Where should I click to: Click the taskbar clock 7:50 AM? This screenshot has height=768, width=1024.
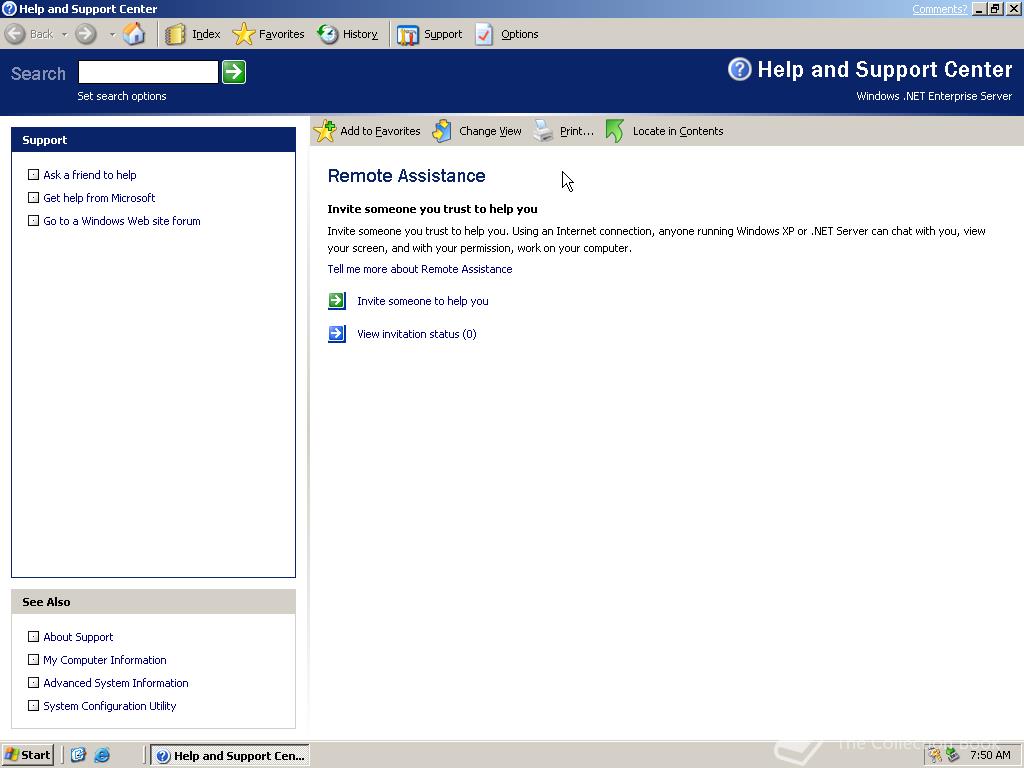tap(990, 755)
